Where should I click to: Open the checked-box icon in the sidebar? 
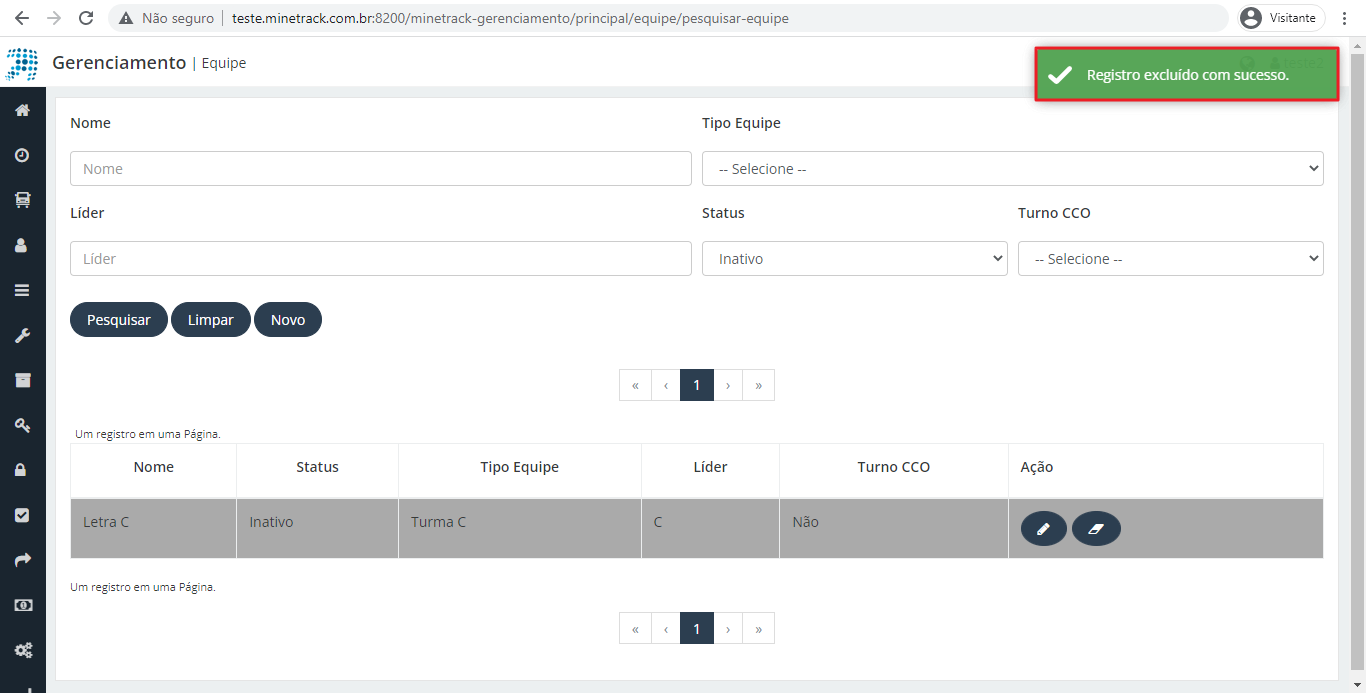[x=22, y=515]
